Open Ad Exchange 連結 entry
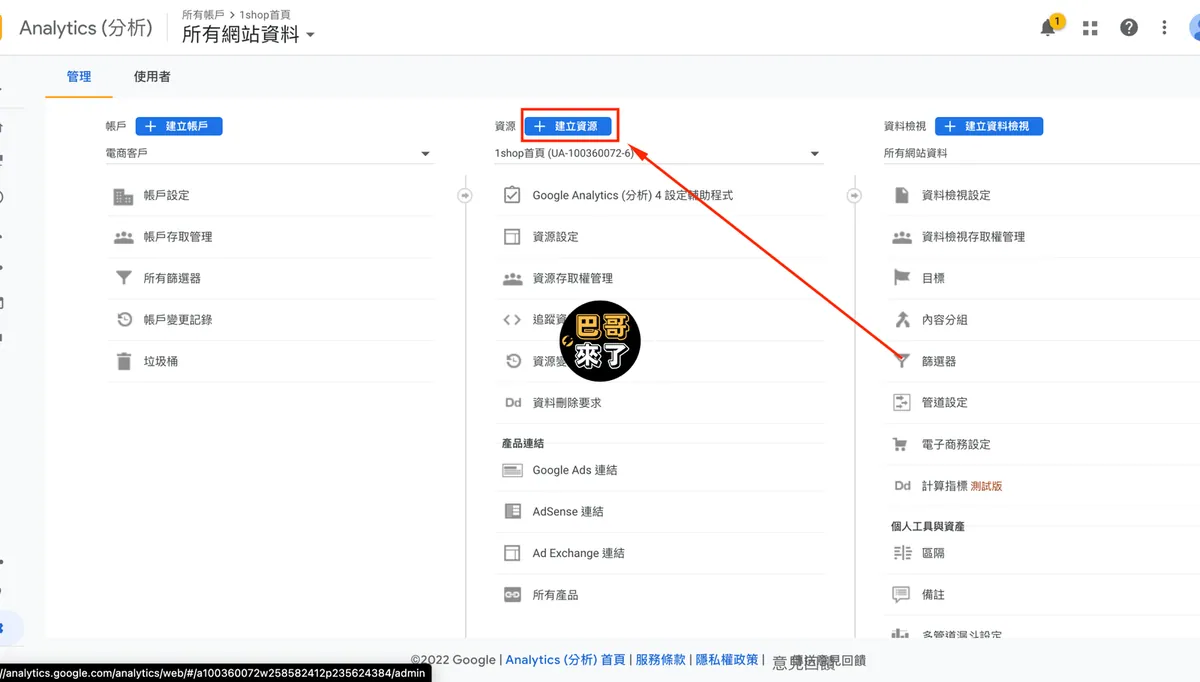Screen dimensions: 1200x682 [x=579, y=553]
